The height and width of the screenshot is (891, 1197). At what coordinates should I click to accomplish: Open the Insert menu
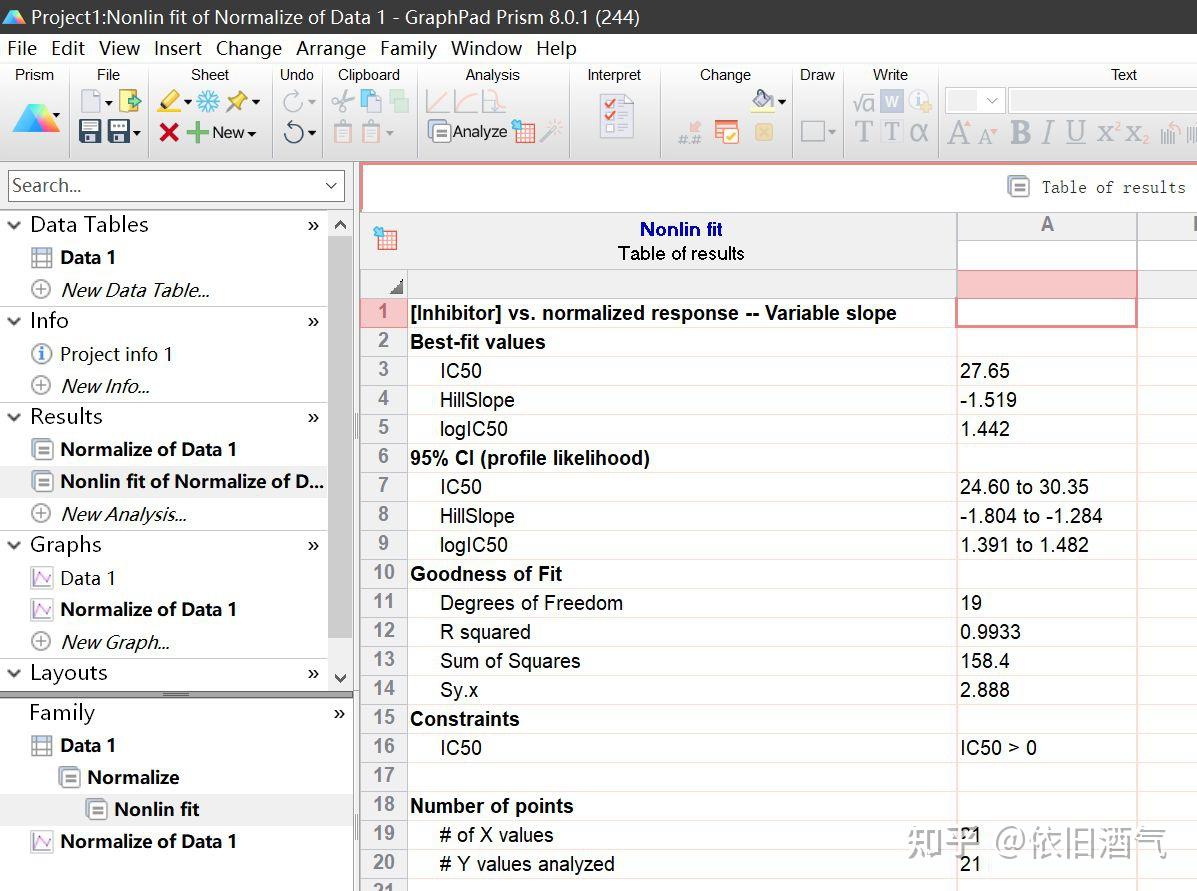coord(177,48)
